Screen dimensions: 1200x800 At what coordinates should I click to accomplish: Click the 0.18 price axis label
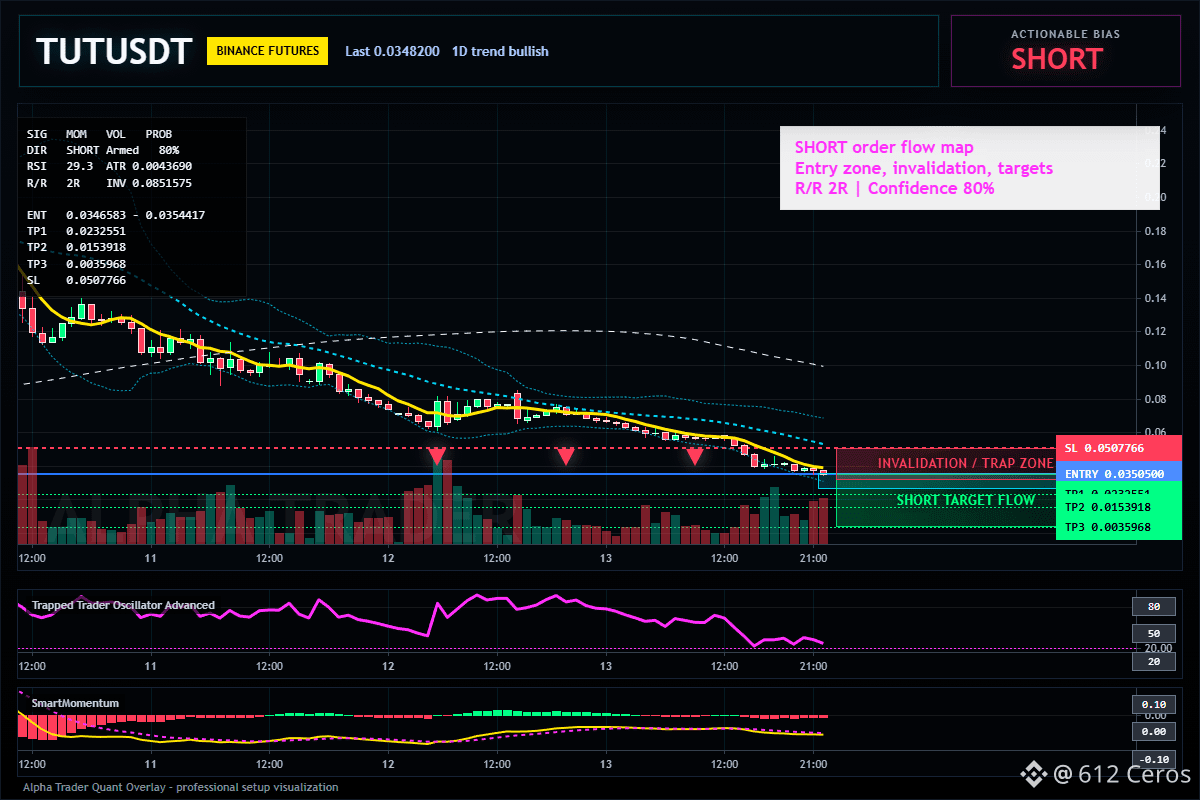coord(1154,231)
